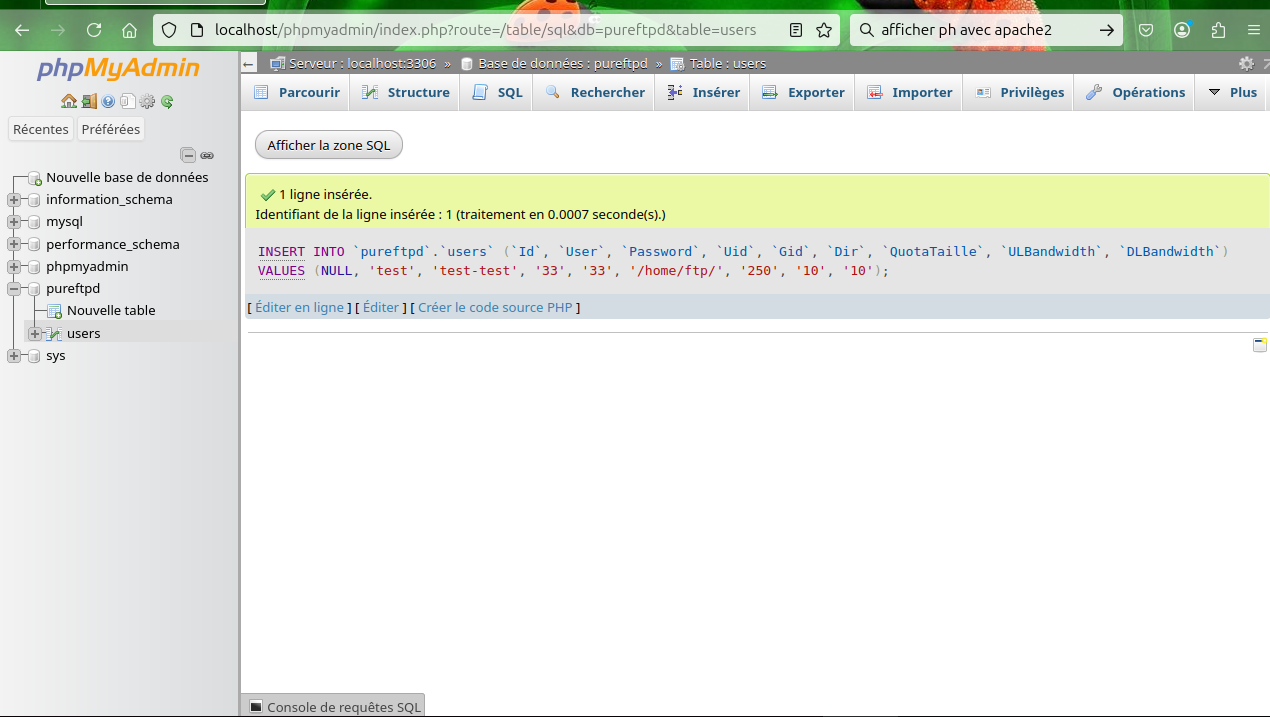The image size is (1270, 717).
Task: Open the phpMyAdmin documentation help icon
Action: click(x=108, y=101)
